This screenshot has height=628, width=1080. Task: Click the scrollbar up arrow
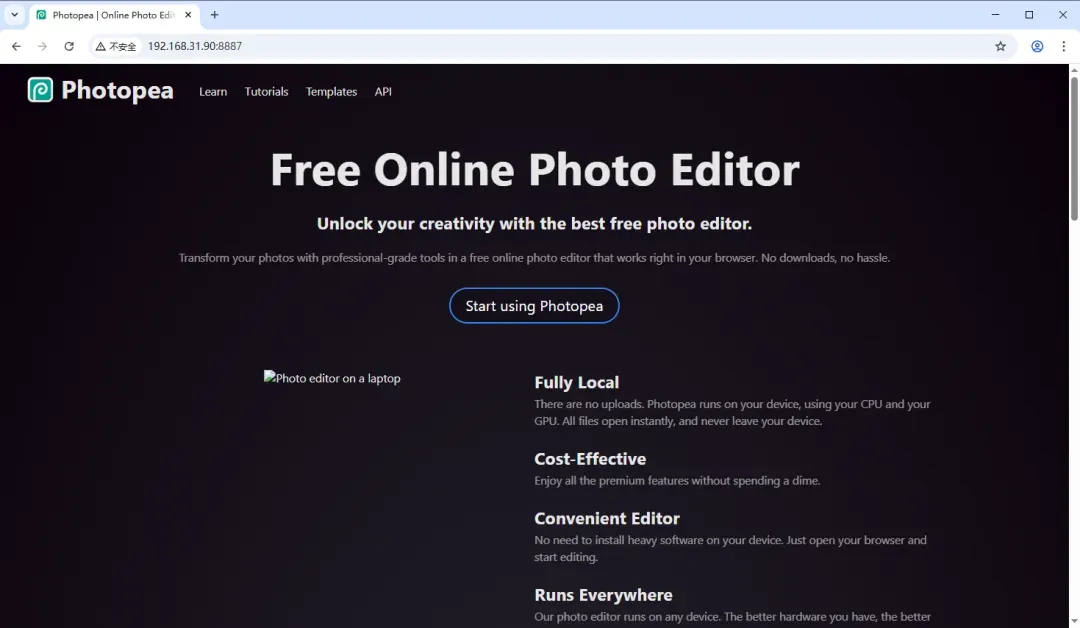(x=1074, y=70)
